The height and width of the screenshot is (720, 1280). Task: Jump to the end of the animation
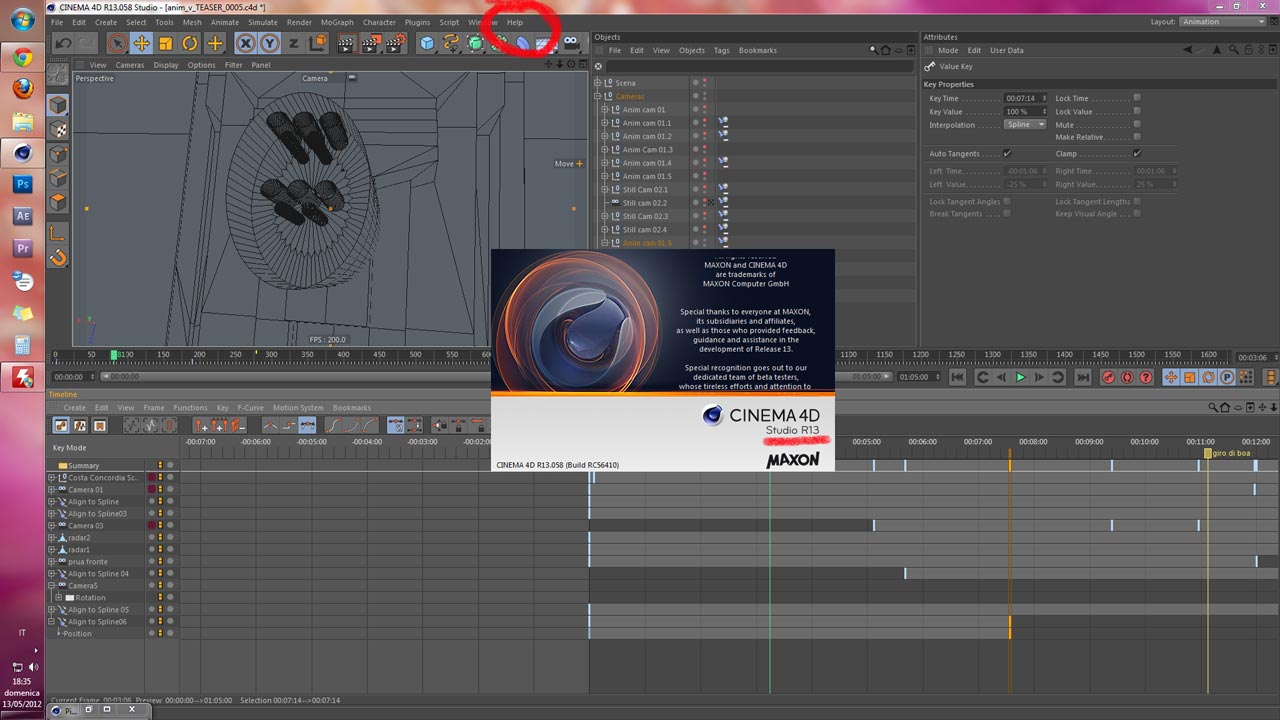1082,377
